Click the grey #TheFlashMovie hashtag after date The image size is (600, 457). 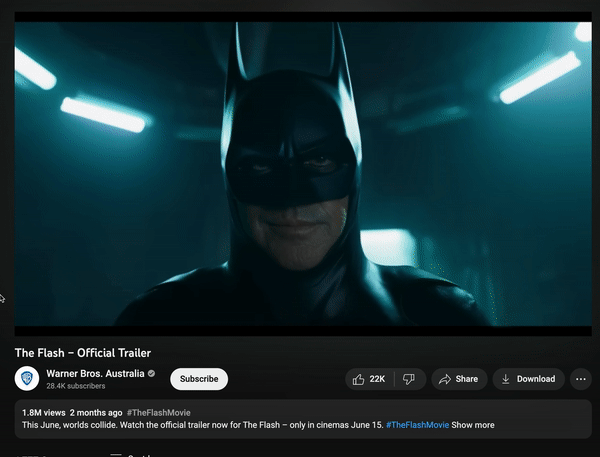tap(158, 413)
